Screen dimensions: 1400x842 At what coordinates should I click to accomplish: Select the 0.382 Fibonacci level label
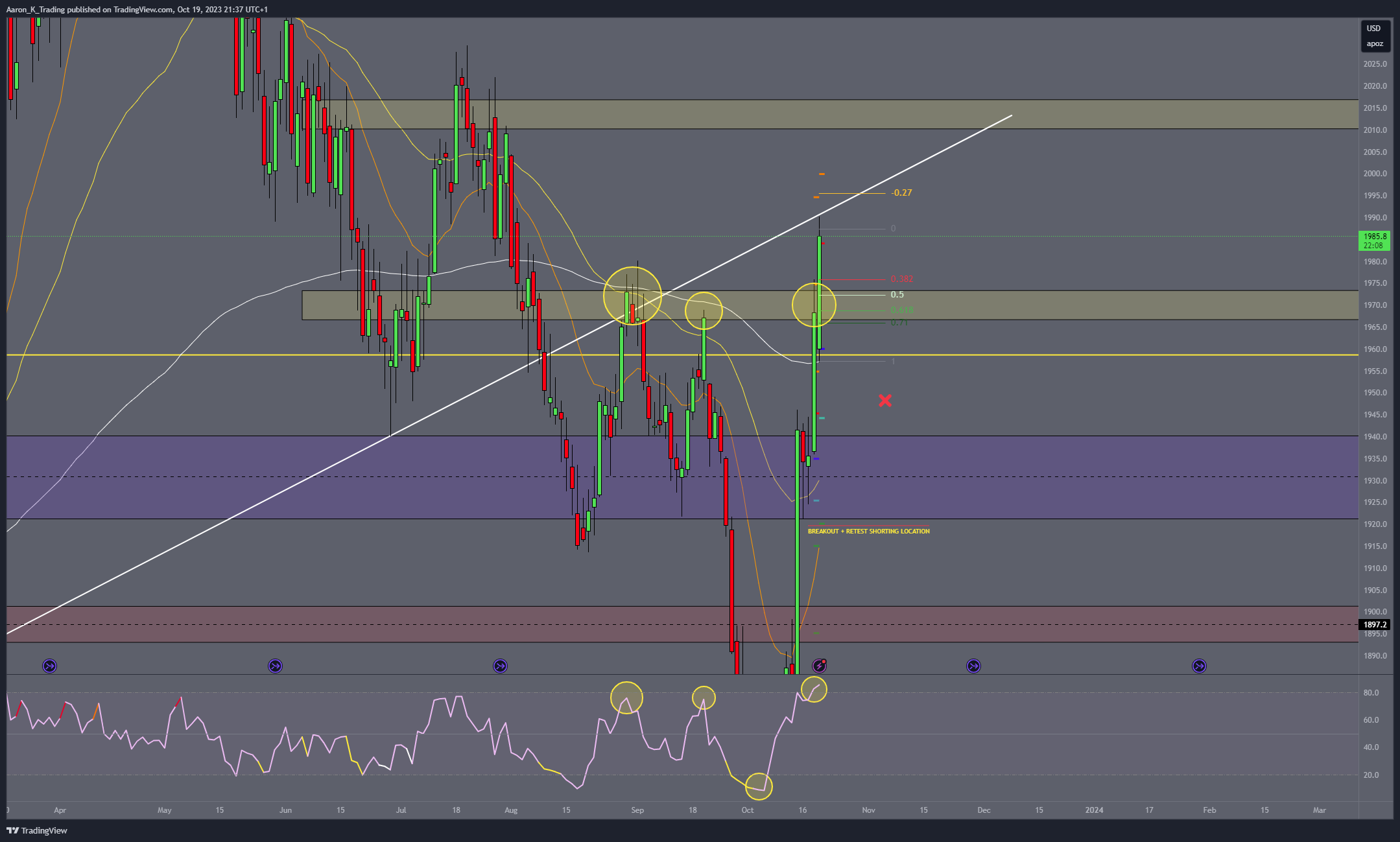(x=901, y=279)
